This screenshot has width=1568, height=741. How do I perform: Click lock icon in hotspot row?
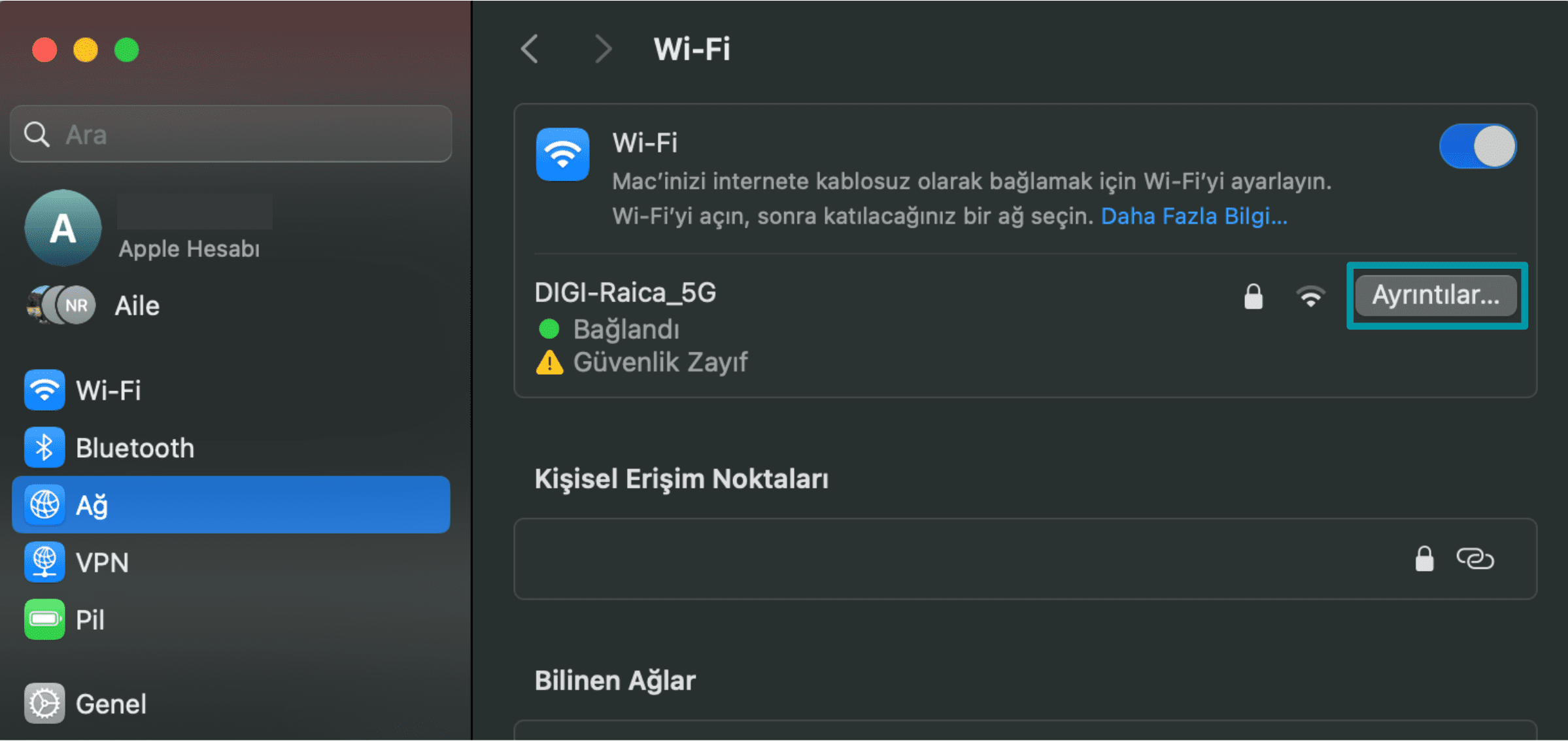tap(1424, 559)
